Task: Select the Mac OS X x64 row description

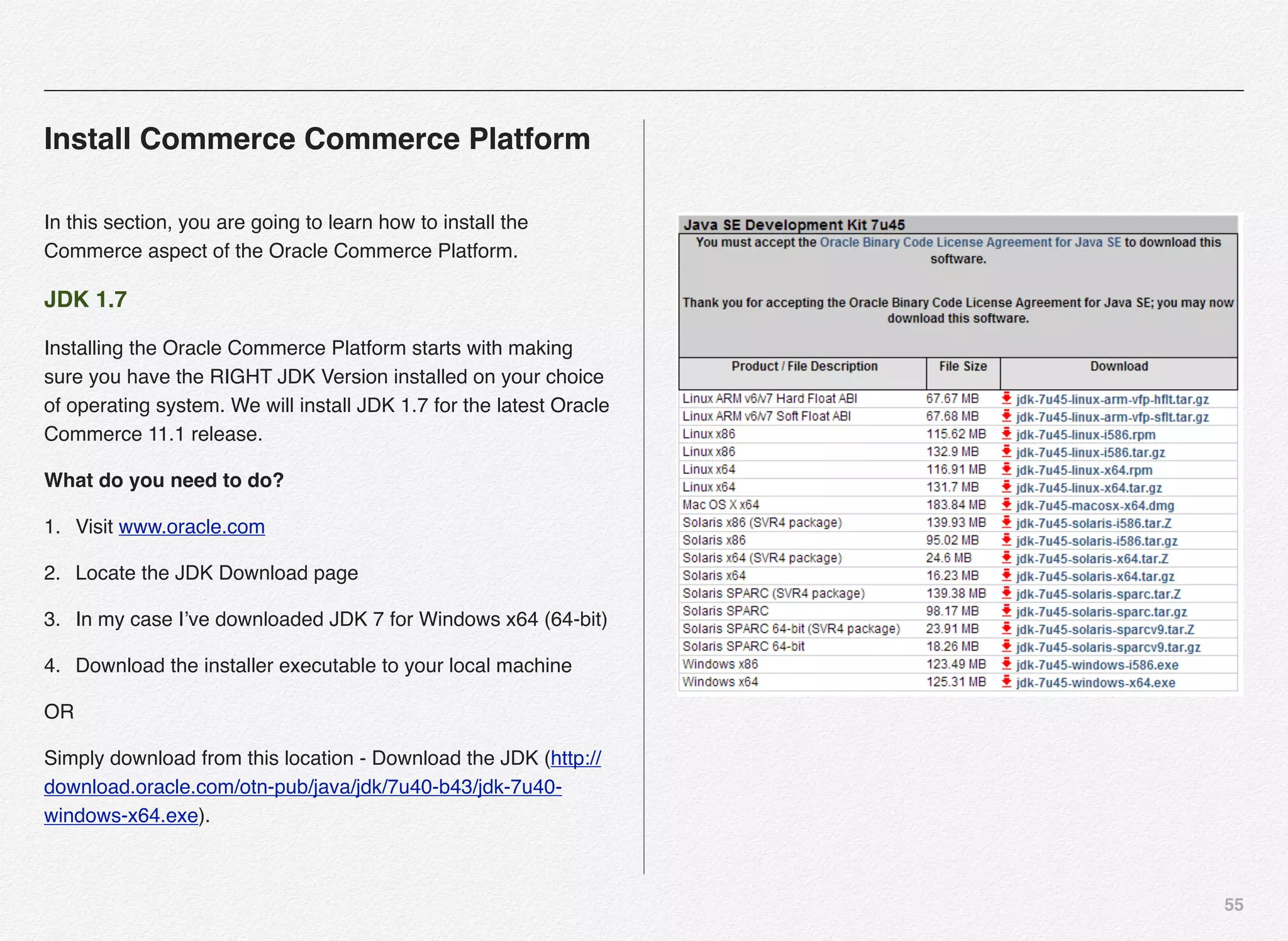Action: tap(721, 504)
